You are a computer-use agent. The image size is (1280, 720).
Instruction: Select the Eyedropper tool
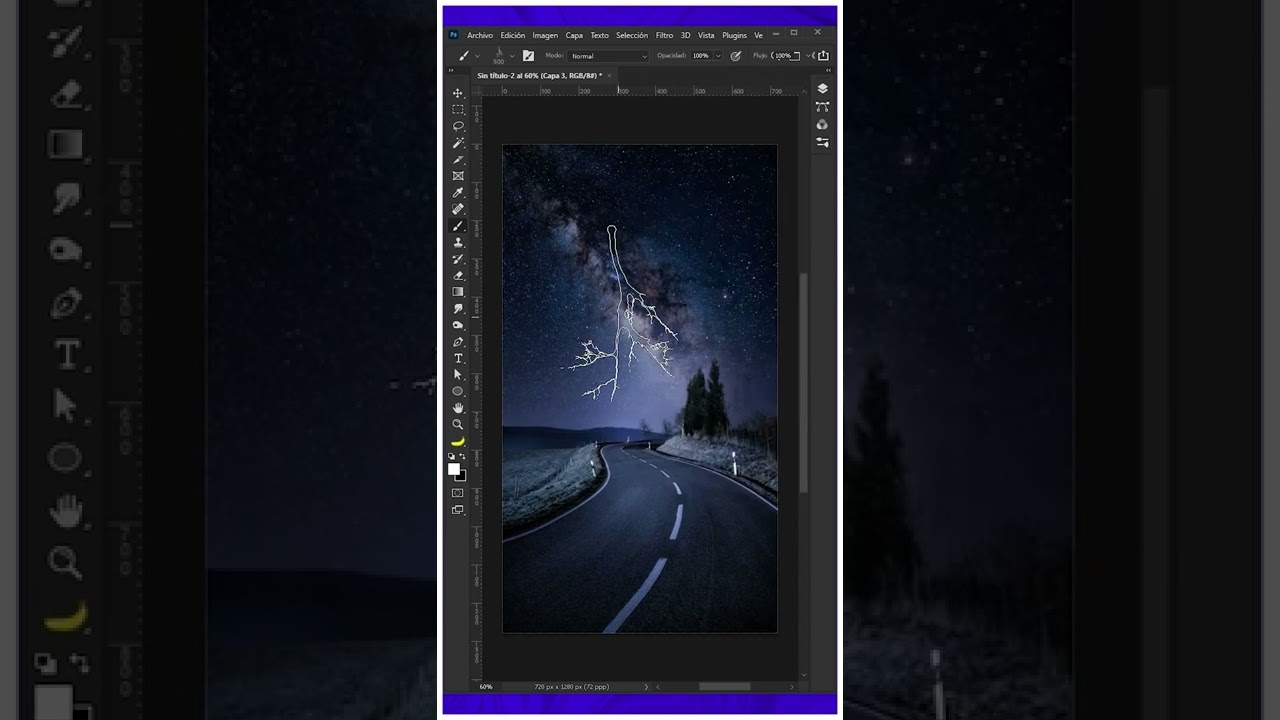click(458, 193)
